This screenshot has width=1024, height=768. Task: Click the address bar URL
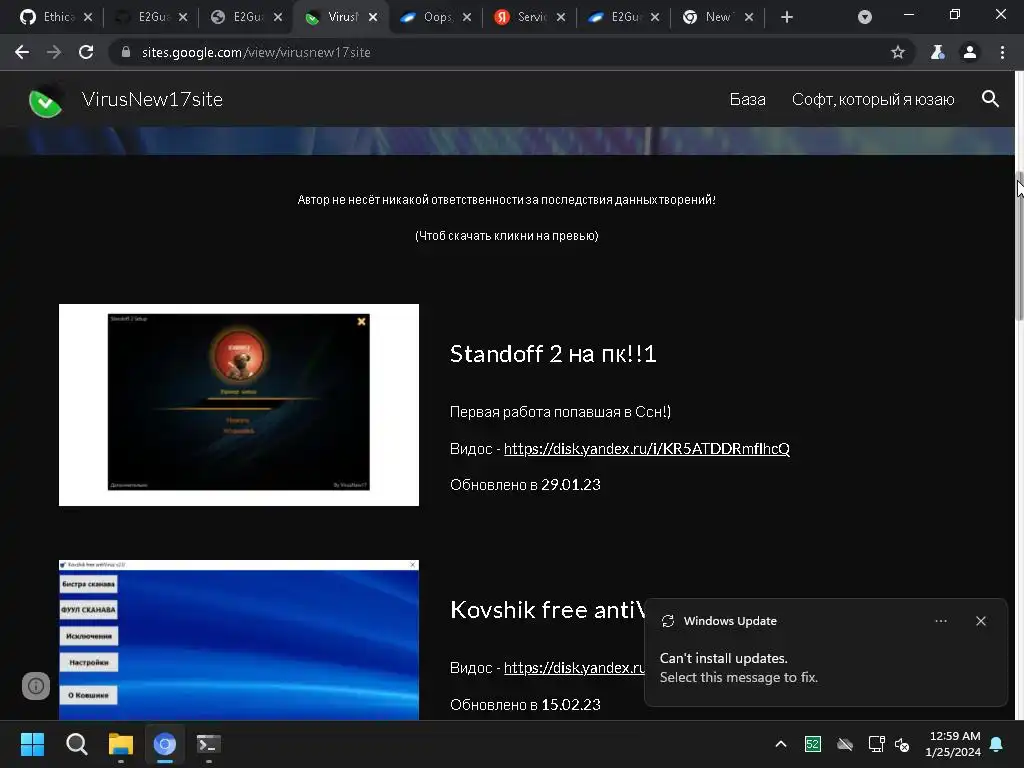(x=256, y=52)
